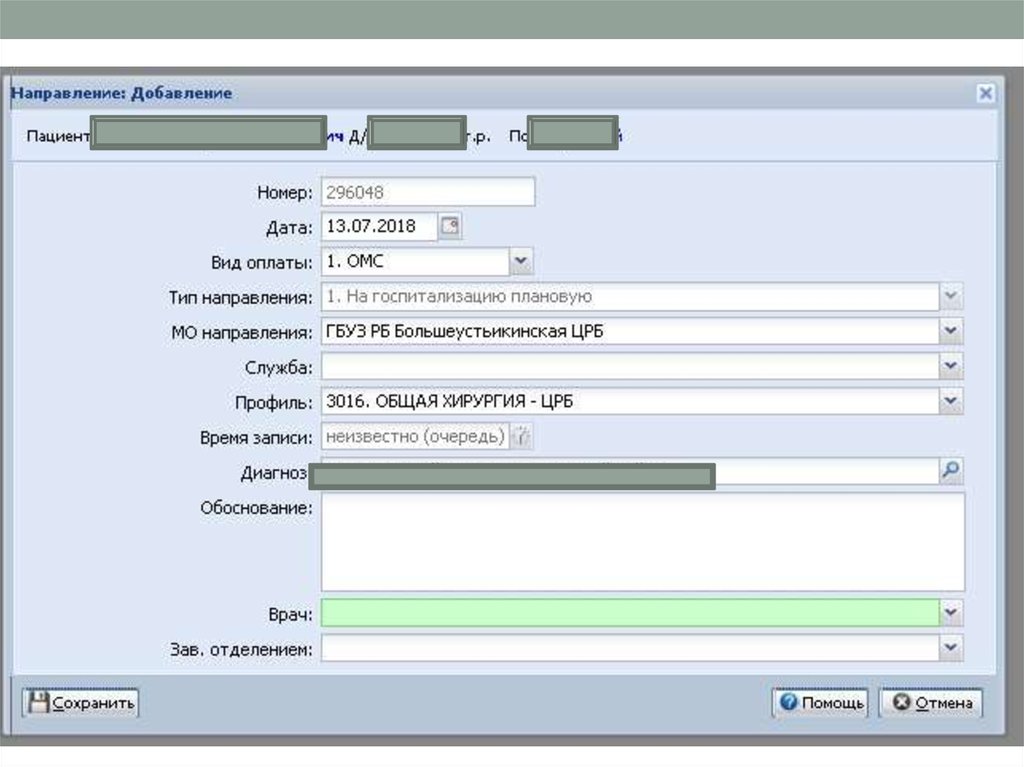
Task: Click the Помощь help button
Action: (x=820, y=703)
